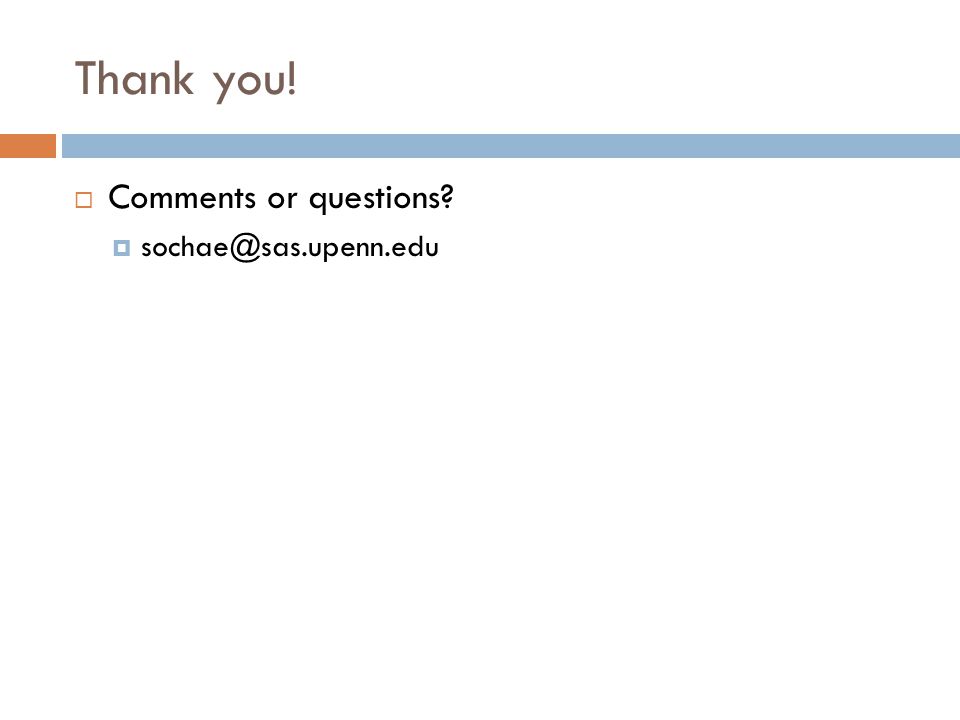Click the empty white slide body area
Screen dimensions: 960x720
pyautogui.click(x=480, y=478)
